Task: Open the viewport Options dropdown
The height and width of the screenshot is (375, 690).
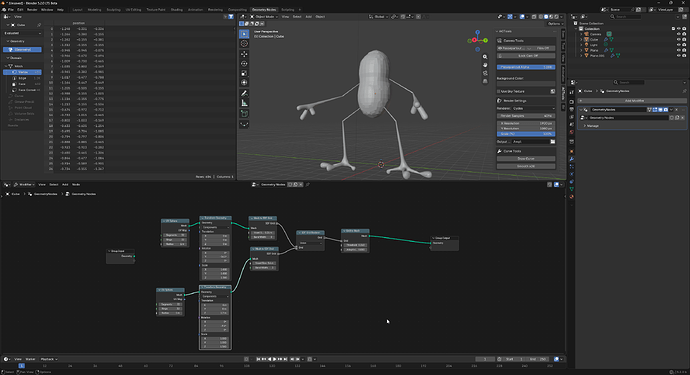Action: [x=555, y=24]
